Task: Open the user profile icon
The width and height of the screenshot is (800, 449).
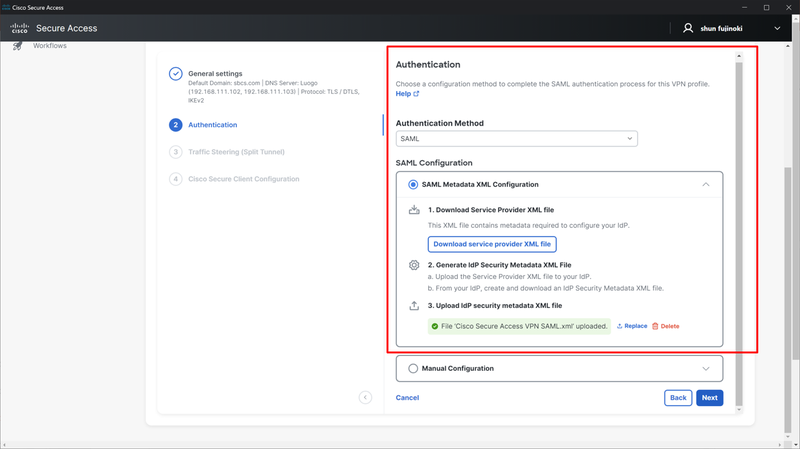Action: click(x=688, y=28)
